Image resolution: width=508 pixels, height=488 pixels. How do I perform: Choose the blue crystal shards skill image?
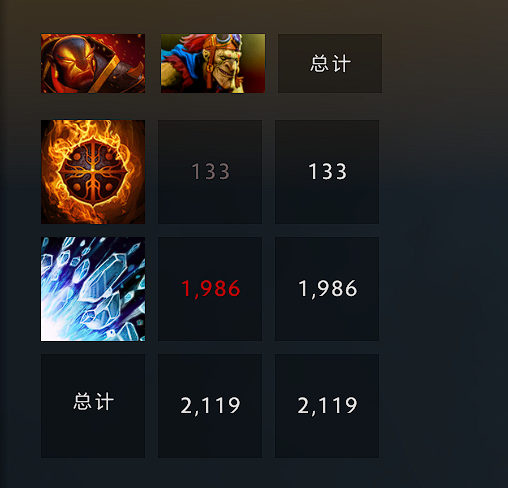click(93, 289)
